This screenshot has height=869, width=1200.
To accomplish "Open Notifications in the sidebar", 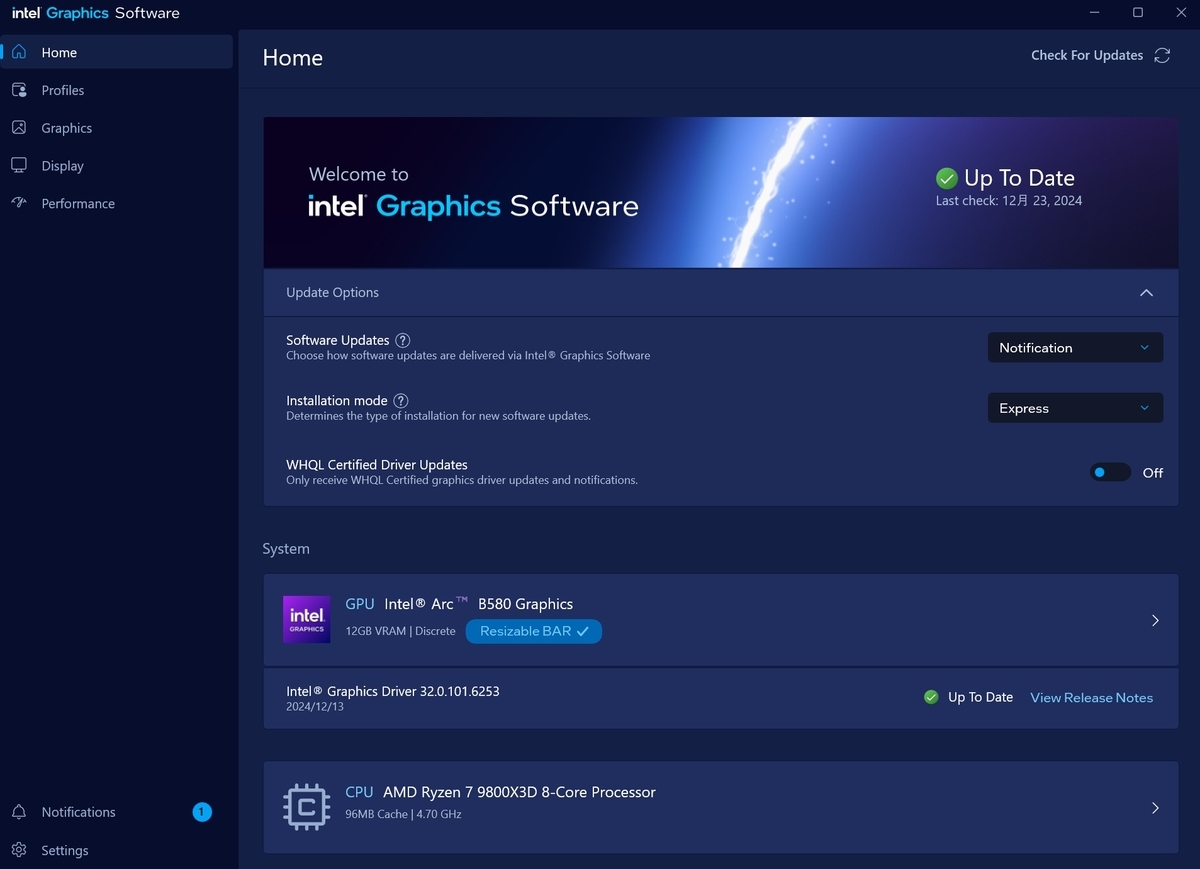I will (x=117, y=812).
